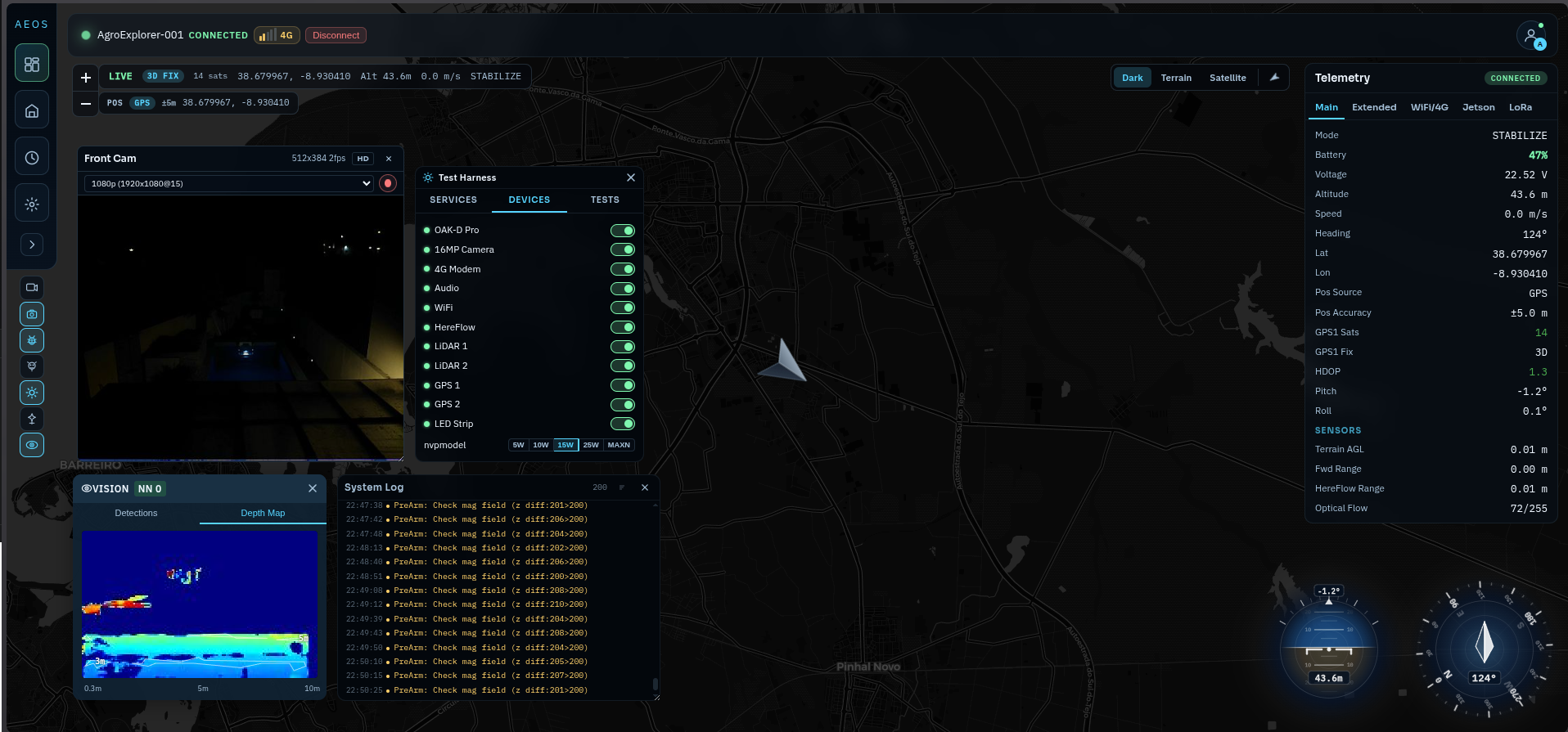This screenshot has width=1568, height=732.
Task: Switch map style to Dark
Action: click(x=1133, y=78)
